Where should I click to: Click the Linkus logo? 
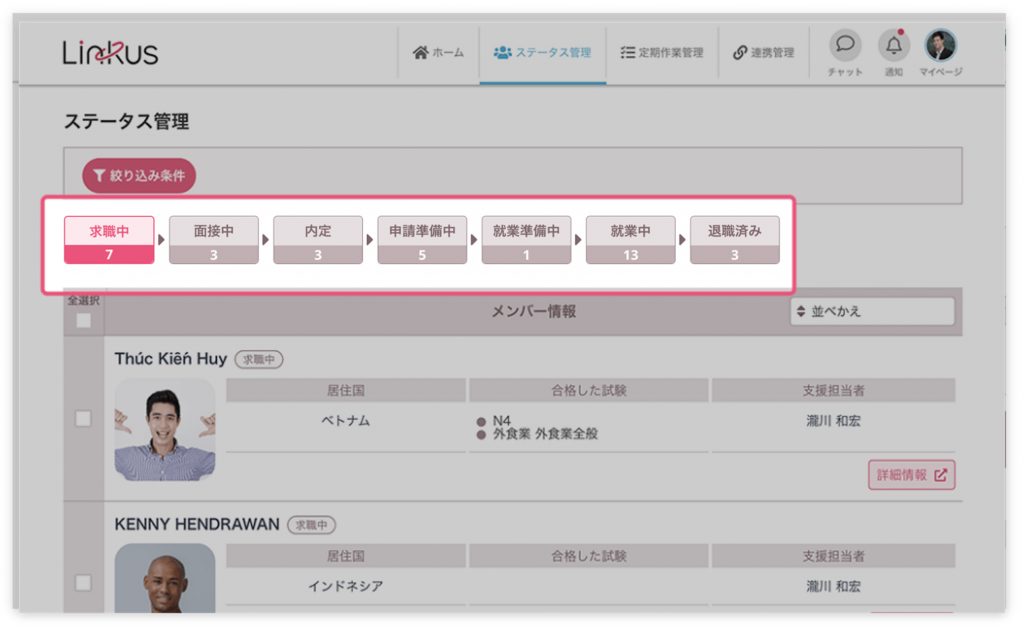tap(110, 52)
